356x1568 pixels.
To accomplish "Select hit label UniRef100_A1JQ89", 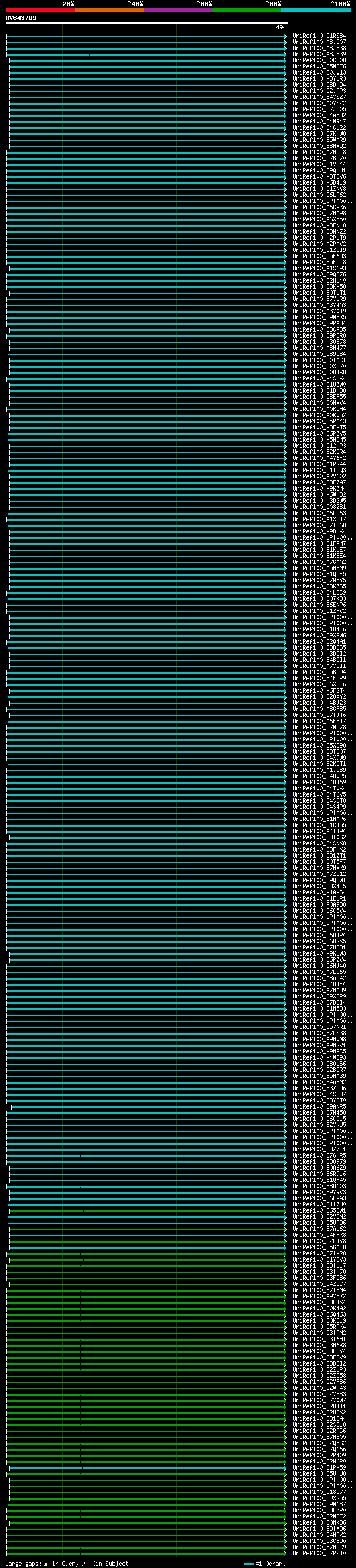I will pyautogui.click(x=319, y=770).
